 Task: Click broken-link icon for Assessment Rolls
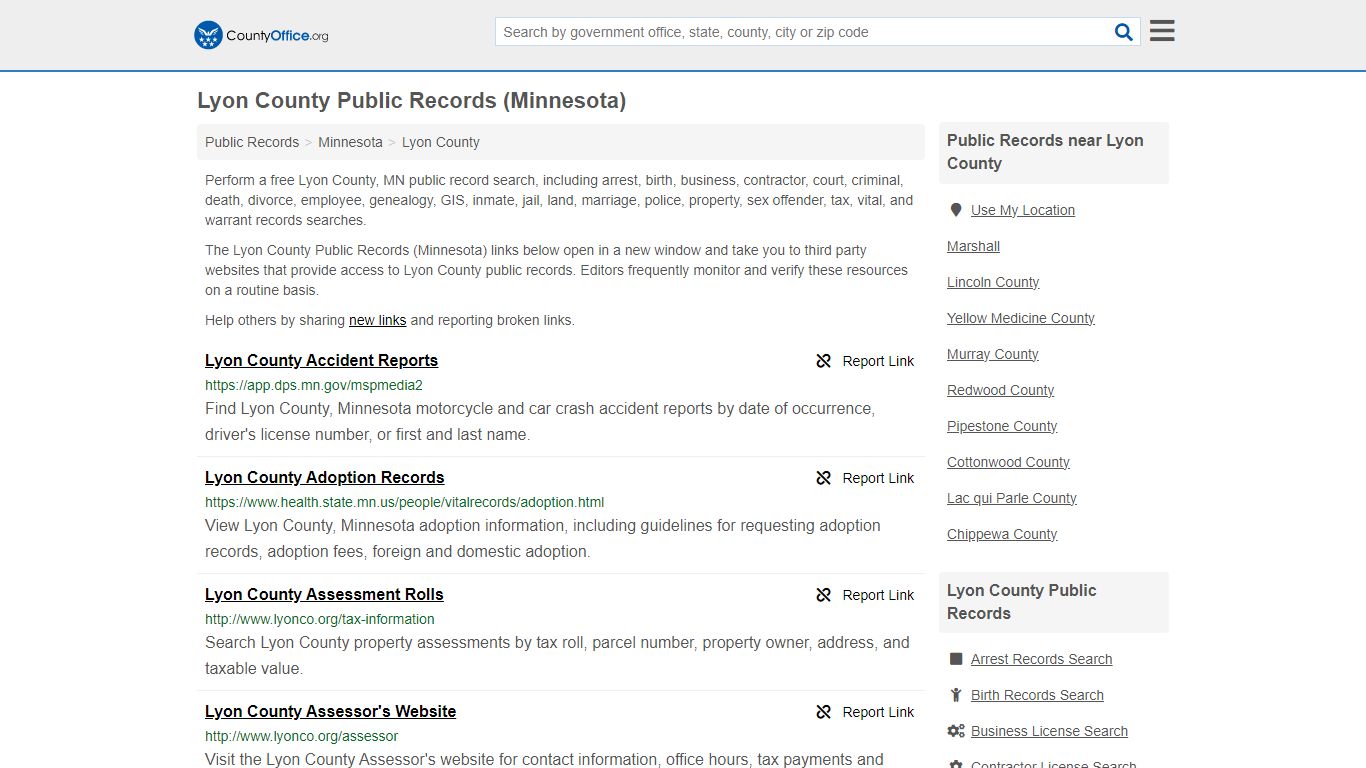(x=824, y=595)
